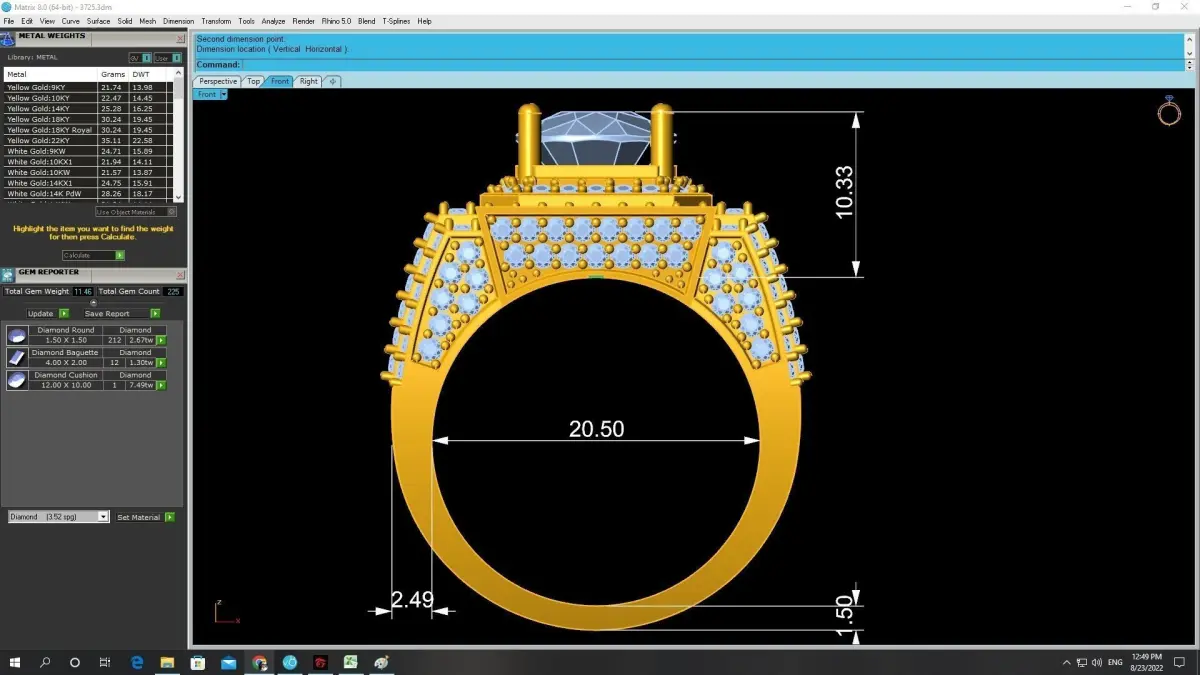The width and height of the screenshot is (1200, 675).
Task: Open Microsoft Edge from taskbar
Action: tap(137, 663)
